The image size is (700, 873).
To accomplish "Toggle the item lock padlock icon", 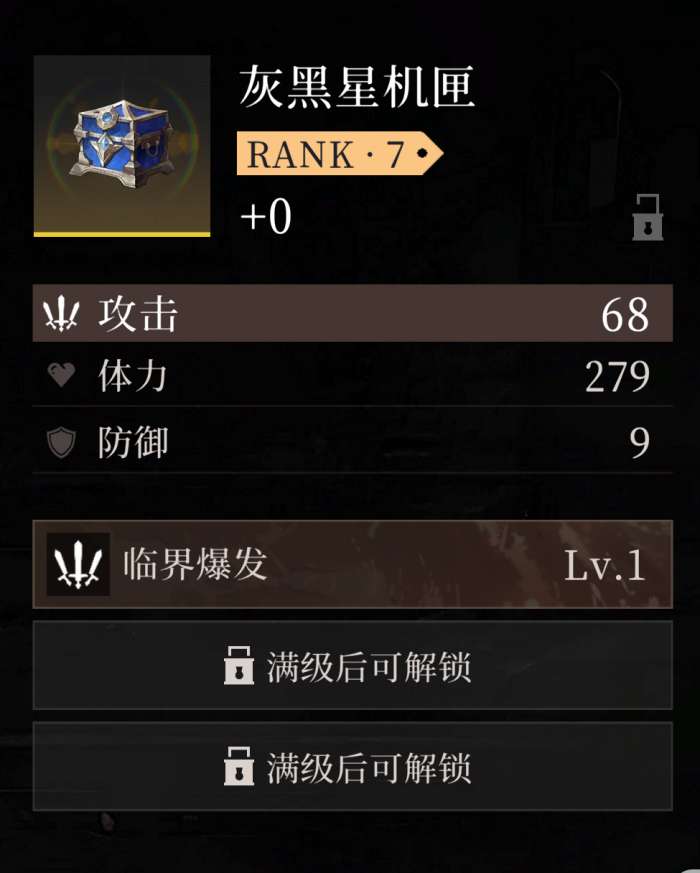I will tap(648, 217).
